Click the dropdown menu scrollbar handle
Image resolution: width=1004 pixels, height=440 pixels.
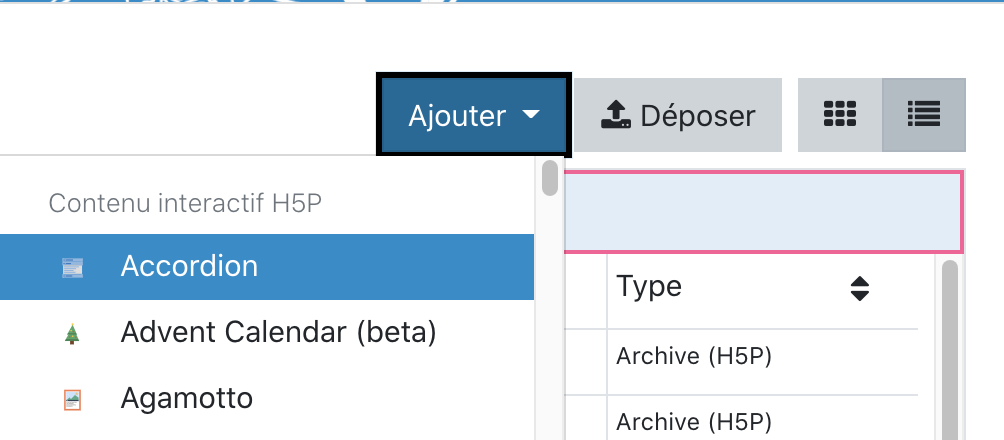549,177
